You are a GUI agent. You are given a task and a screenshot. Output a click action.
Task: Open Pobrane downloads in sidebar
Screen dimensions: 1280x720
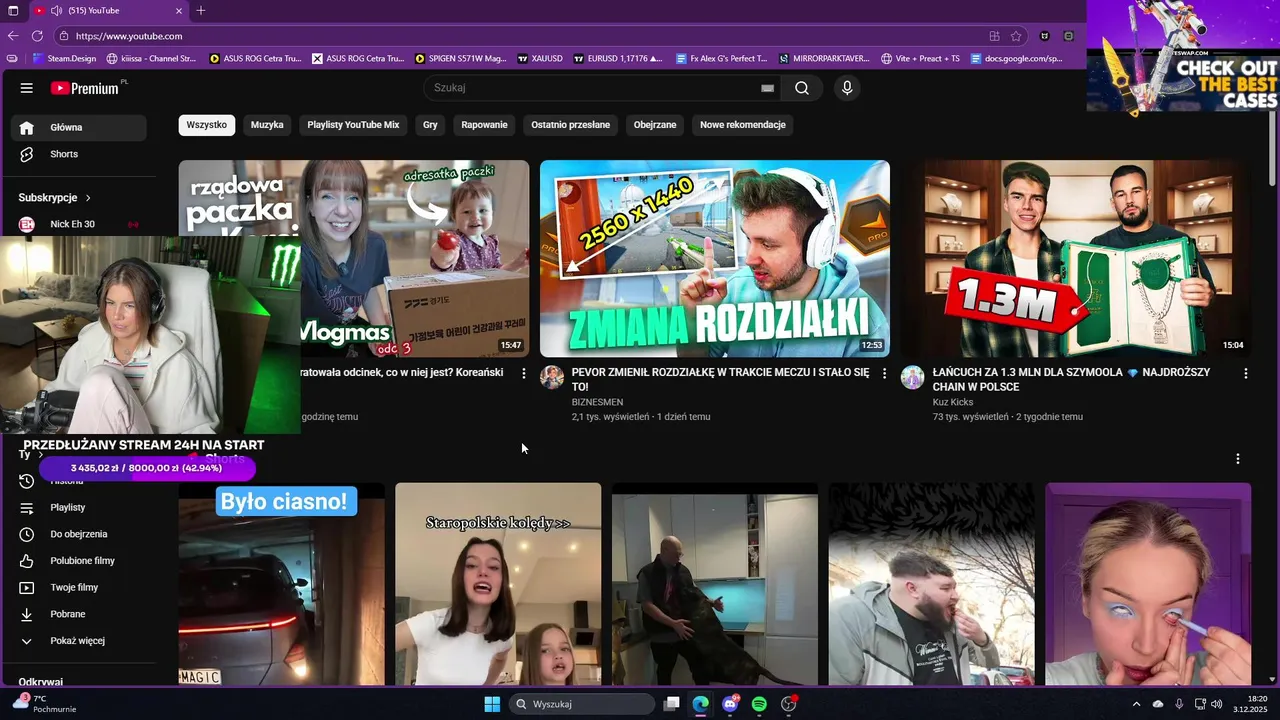coord(79,614)
